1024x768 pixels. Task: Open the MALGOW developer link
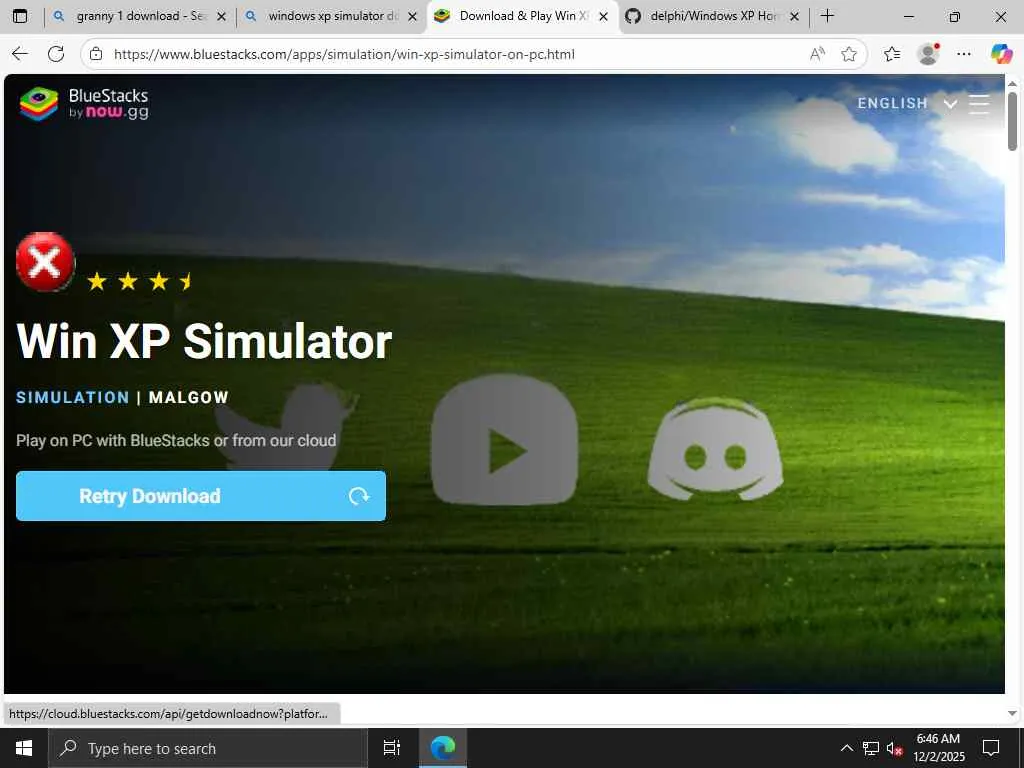tap(189, 397)
